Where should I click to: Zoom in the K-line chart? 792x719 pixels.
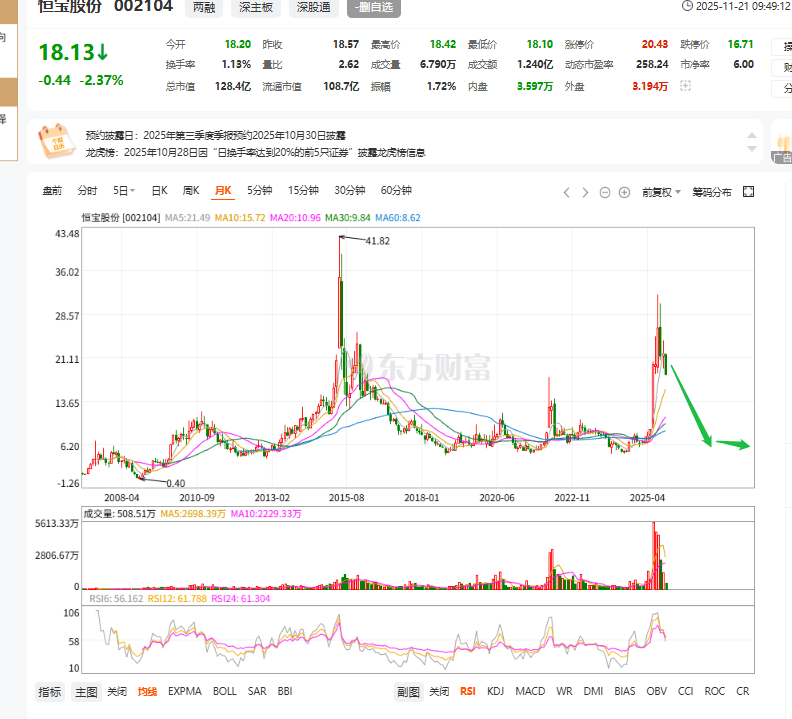click(624, 193)
